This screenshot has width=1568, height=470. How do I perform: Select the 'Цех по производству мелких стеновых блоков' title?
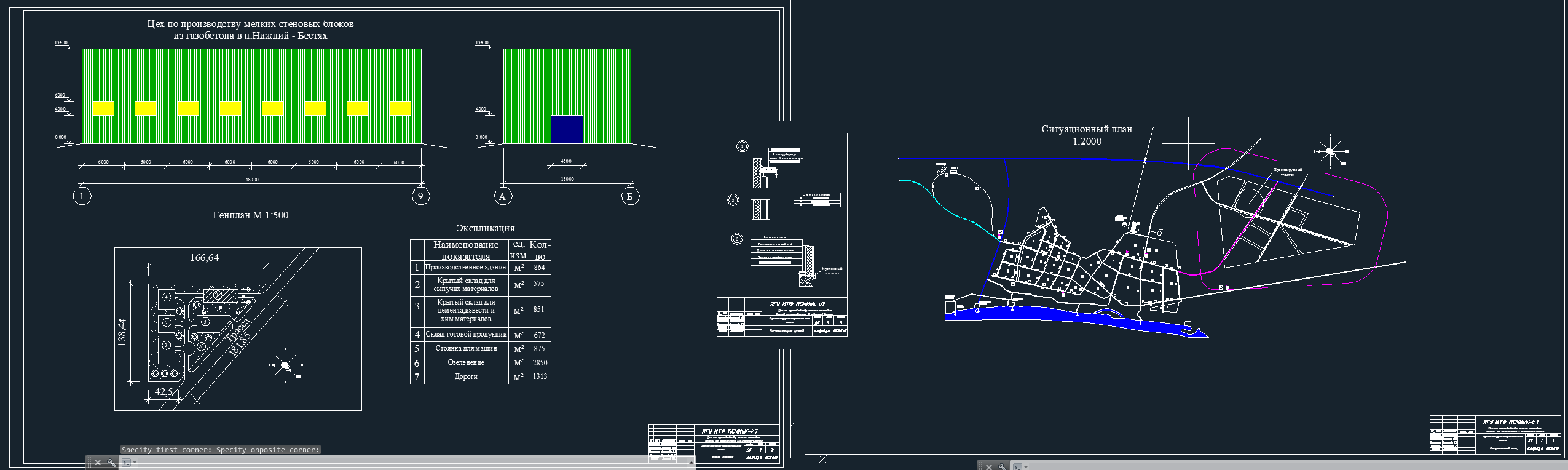click(x=250, y=24)
